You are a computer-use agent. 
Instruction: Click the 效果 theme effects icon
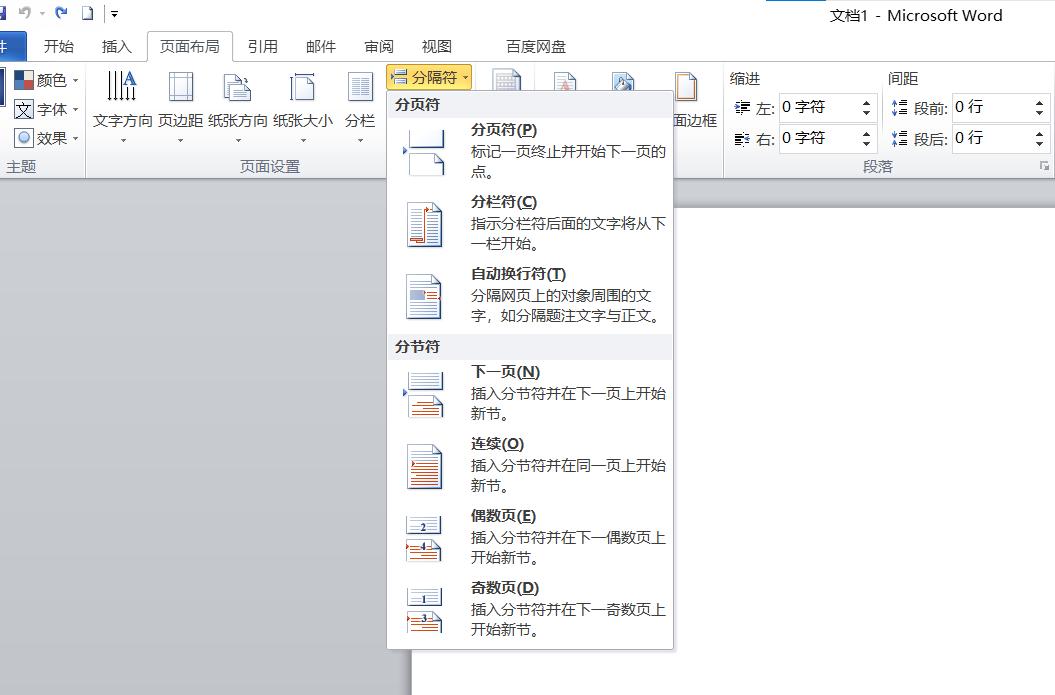[24, 138]
